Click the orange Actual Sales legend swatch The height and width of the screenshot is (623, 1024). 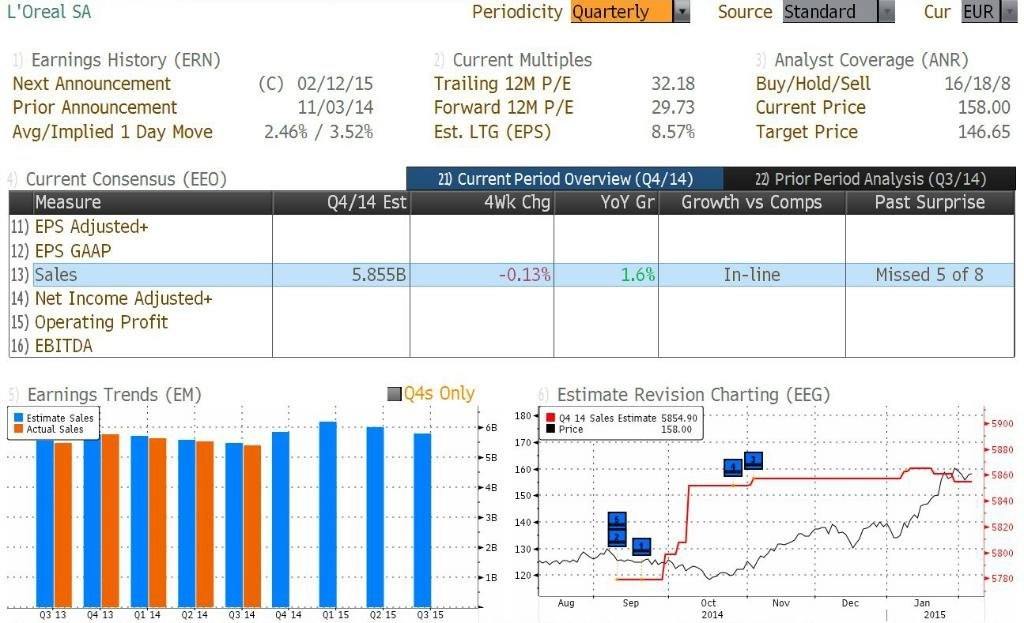point(18,429)
